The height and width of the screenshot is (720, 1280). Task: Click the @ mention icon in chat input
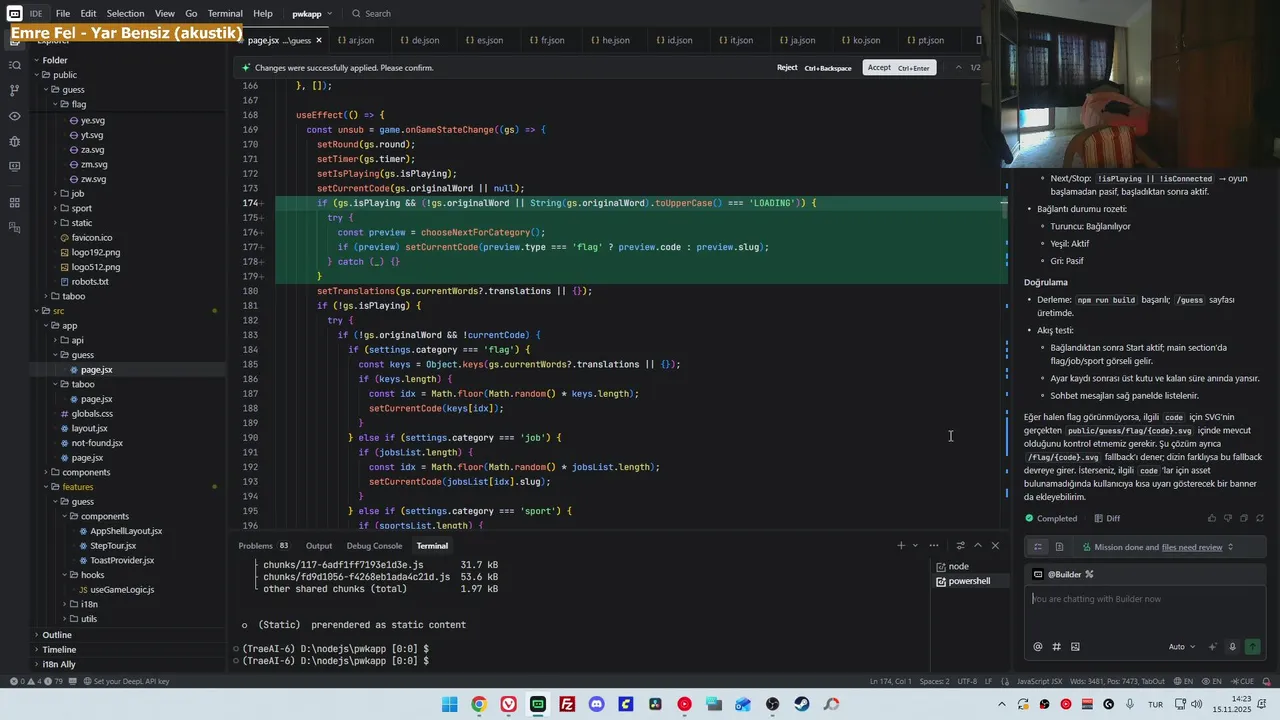coord(1038,647)
